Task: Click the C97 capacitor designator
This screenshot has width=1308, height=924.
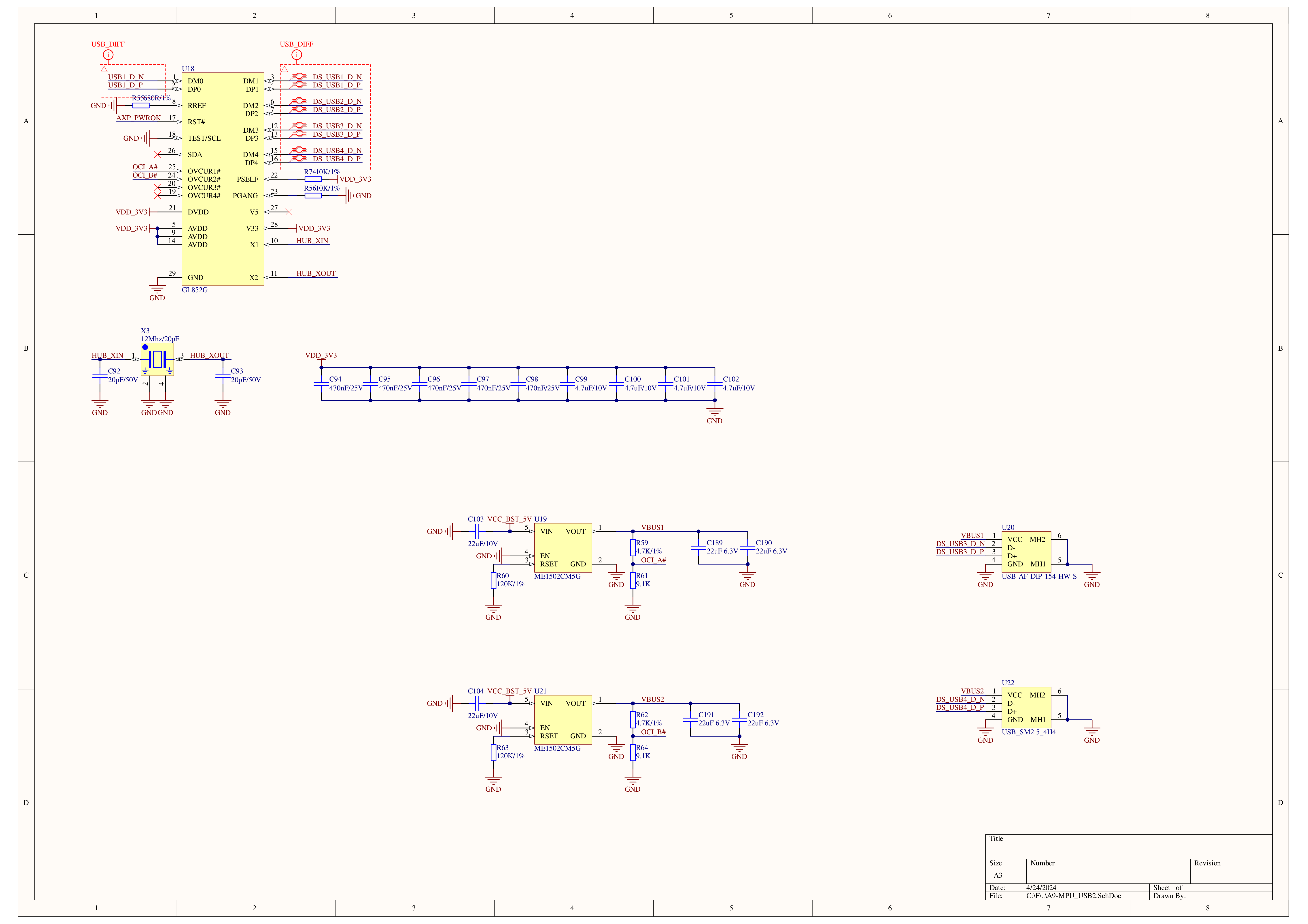Action: (x=483, y=379)
